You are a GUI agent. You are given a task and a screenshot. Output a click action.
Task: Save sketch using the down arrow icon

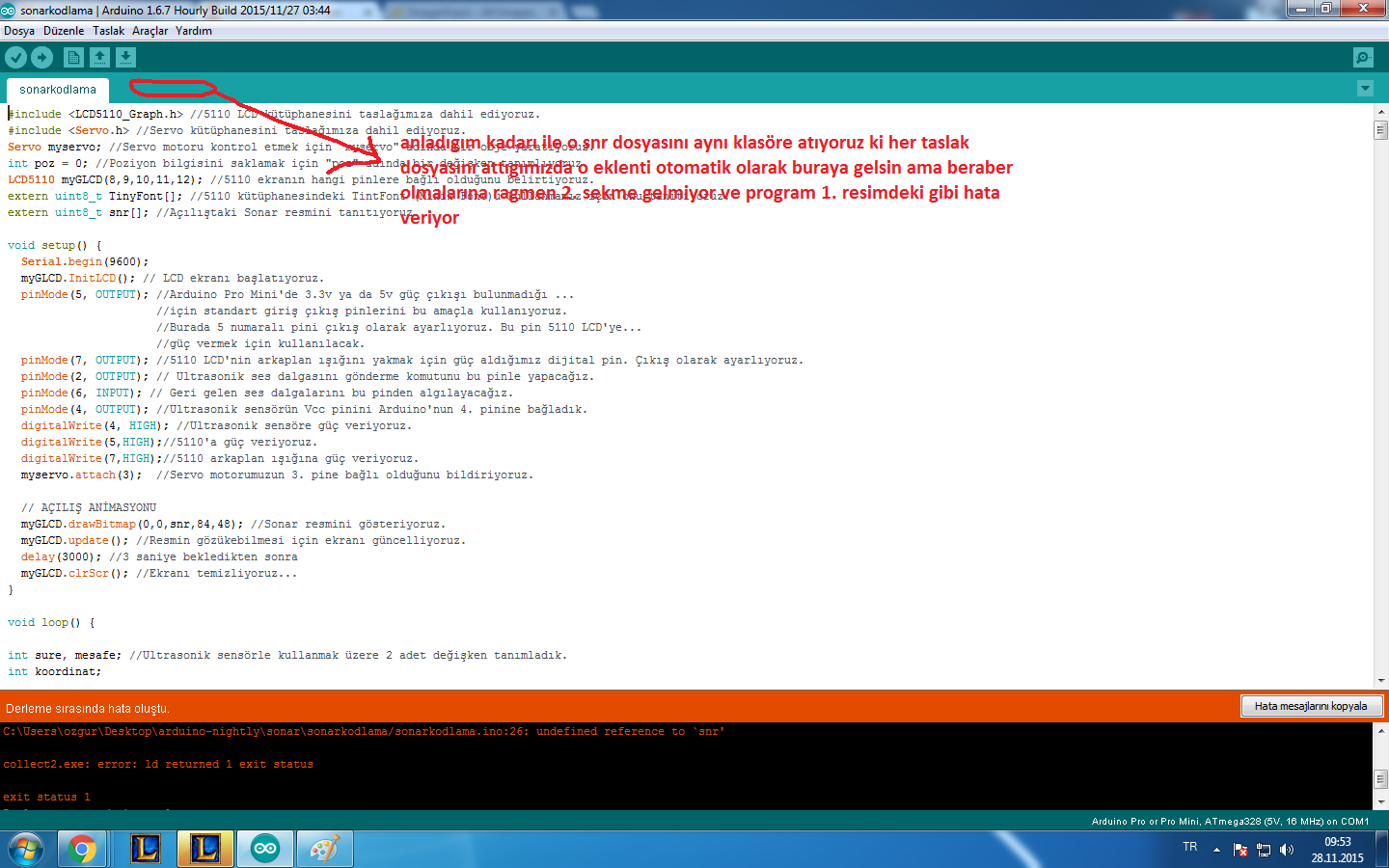(126, 58)
